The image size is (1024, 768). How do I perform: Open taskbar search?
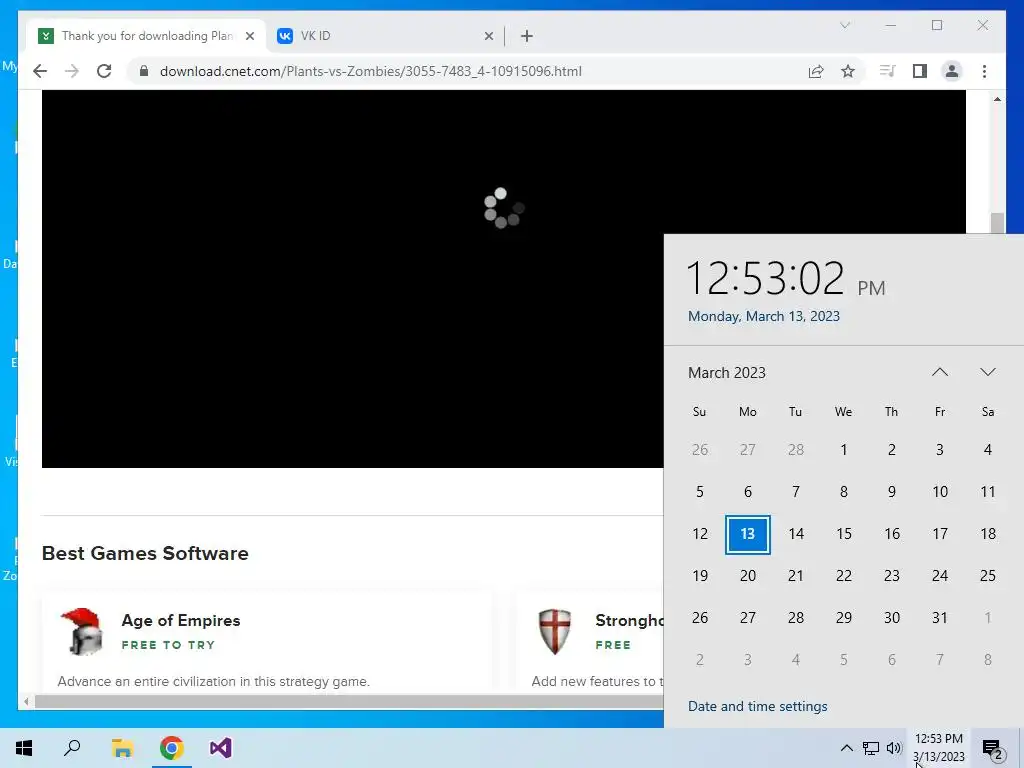pos(72,748)
